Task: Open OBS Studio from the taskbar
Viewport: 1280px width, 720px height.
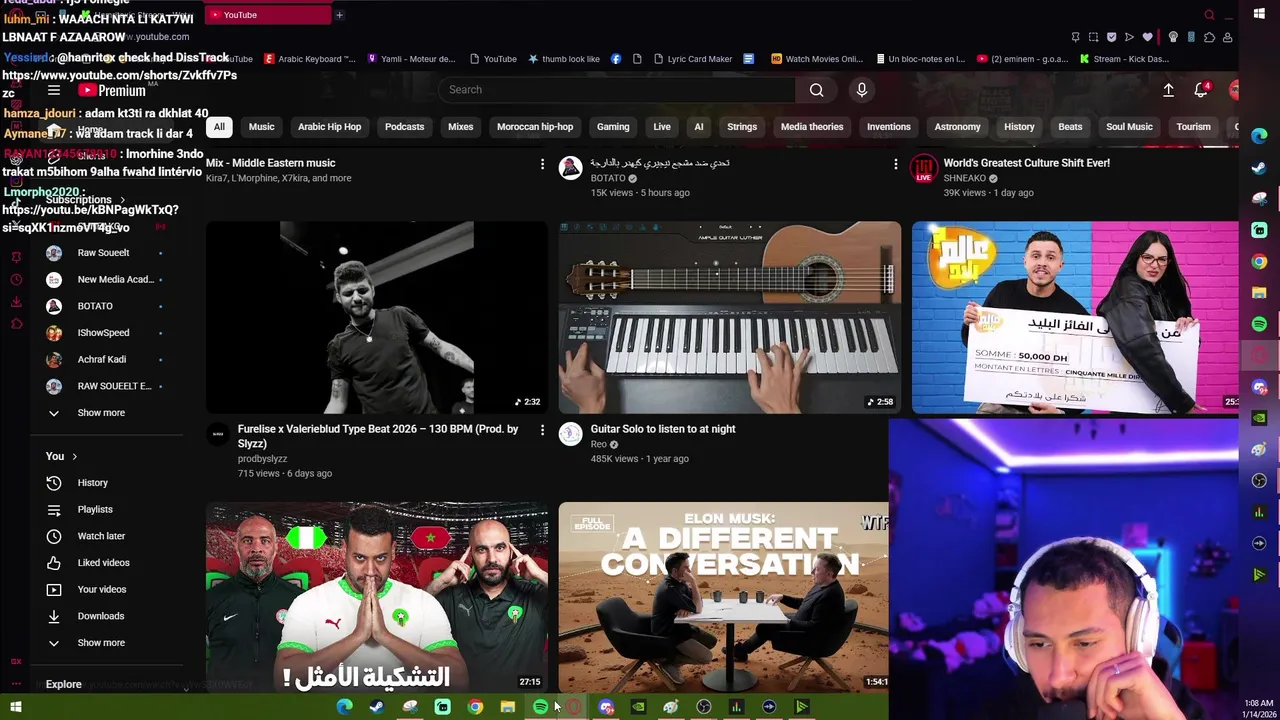Action: tap(704, 707)
